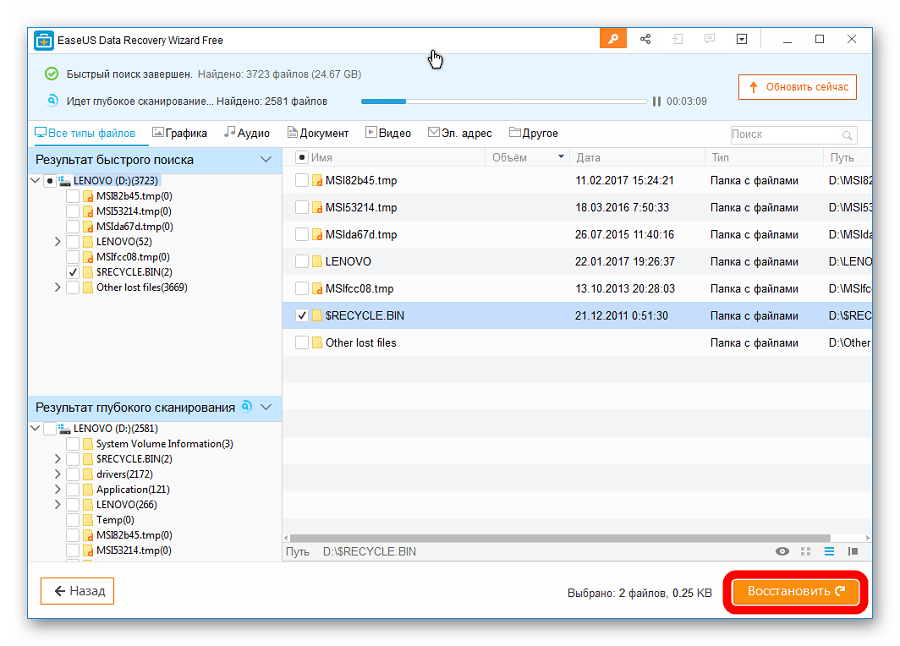Image resolution: width=900 pixels, height=646 pixels.
Task: Uncheck the $RECYCLE.BIN row checkbox in file list
Action: coord(301,315)
